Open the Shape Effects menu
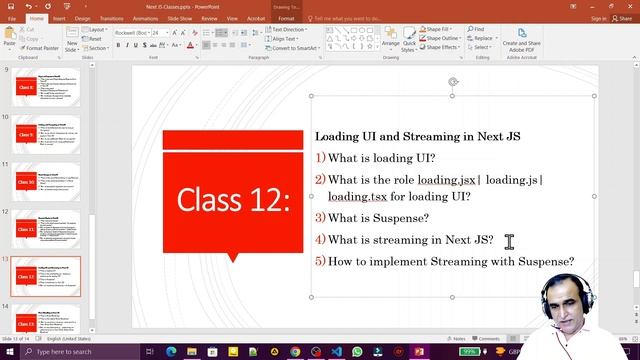Image resolution: width=640 pixels, height=360 pixels. click(x=440, y=47)
